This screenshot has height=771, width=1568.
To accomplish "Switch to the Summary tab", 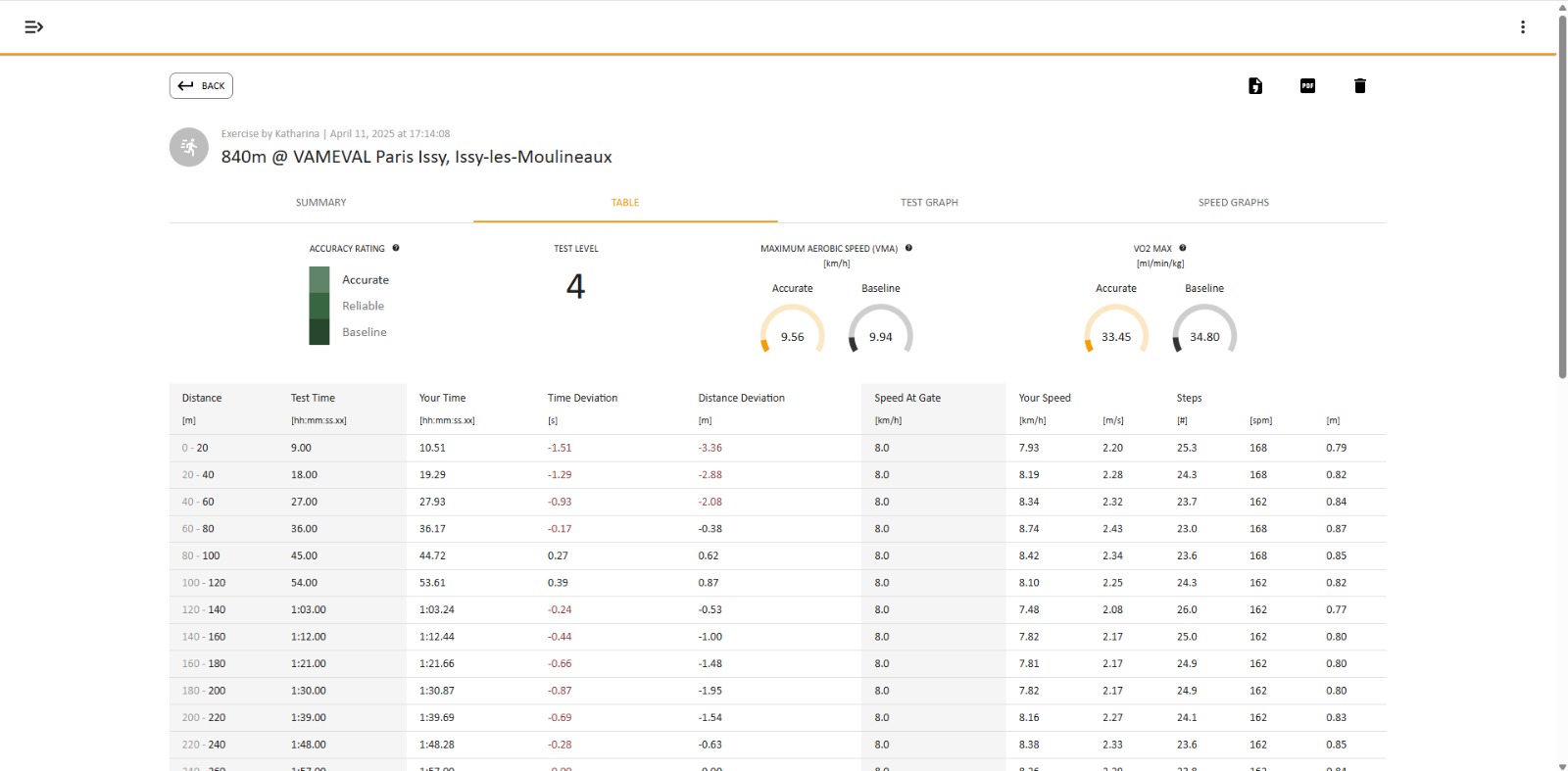I will coord(320,203).
